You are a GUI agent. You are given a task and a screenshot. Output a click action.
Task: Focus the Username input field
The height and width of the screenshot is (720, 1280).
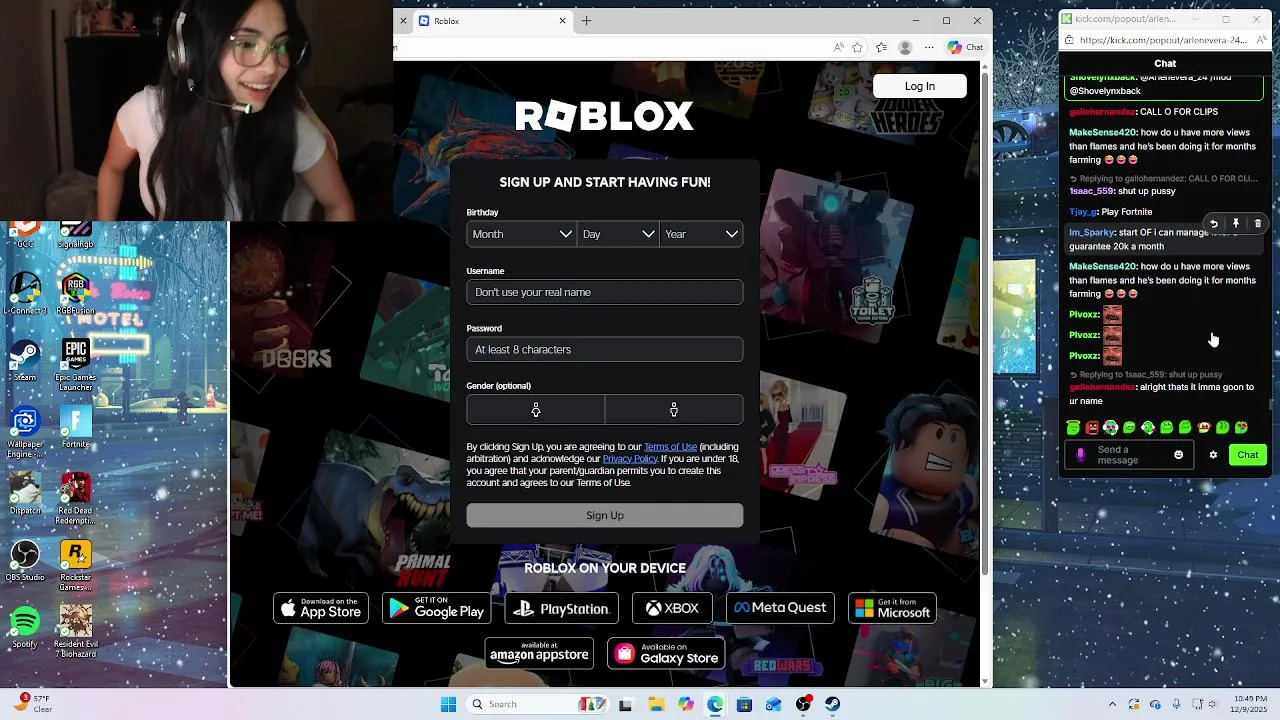(604, 292)
